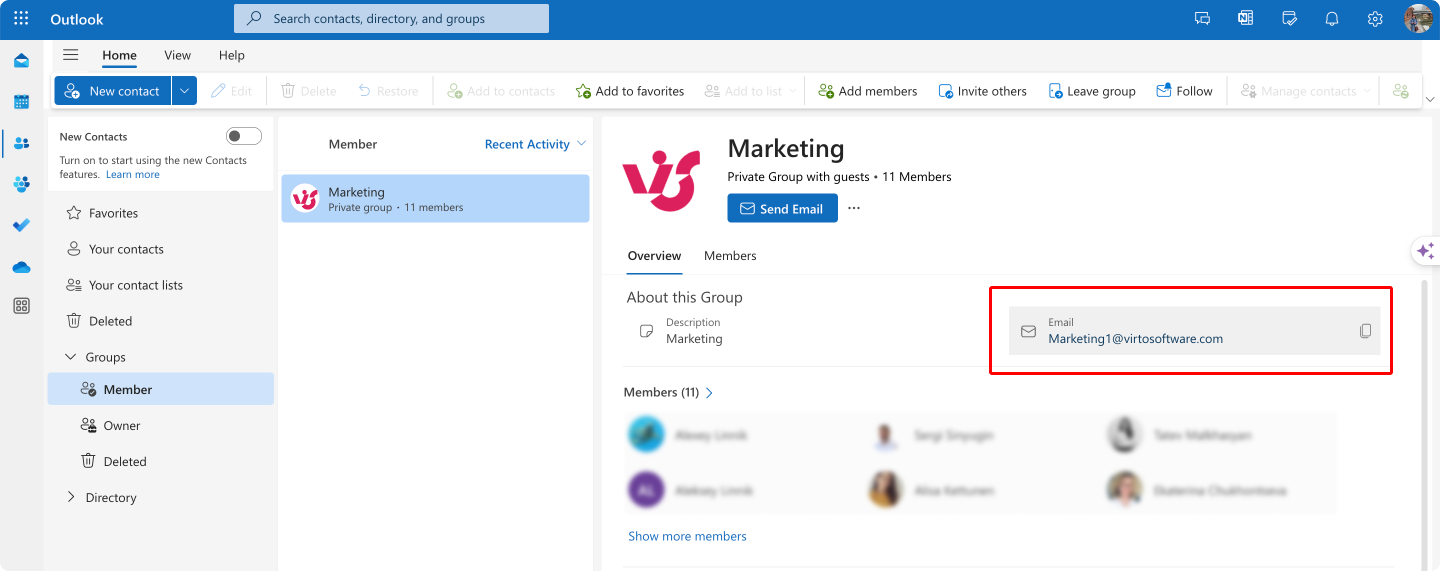Open Groups icon in left rail
Image resolution: width=1440 pixels, height=571 pixels.
click(21, 184)
